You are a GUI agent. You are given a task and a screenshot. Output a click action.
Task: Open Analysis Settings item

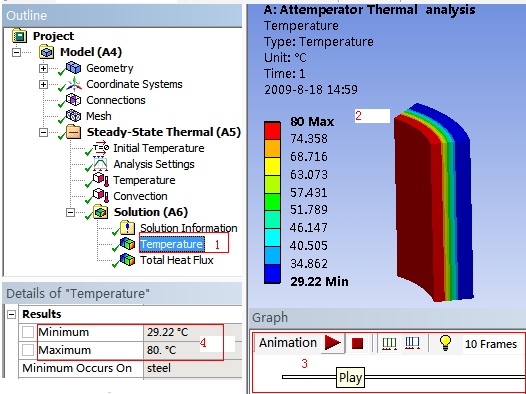click(154, 164)
